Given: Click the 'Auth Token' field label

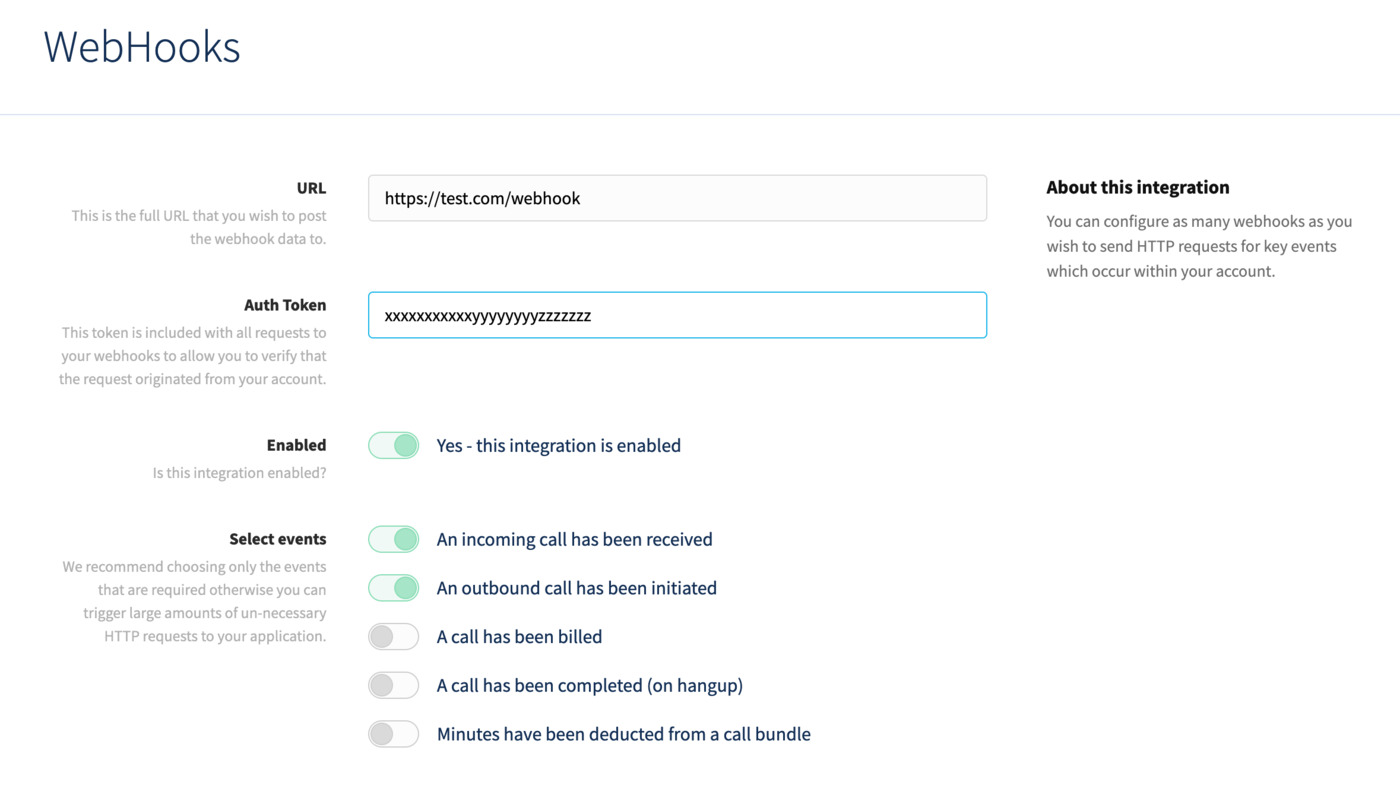Looking at the screenshot, I should click(285, 305).
